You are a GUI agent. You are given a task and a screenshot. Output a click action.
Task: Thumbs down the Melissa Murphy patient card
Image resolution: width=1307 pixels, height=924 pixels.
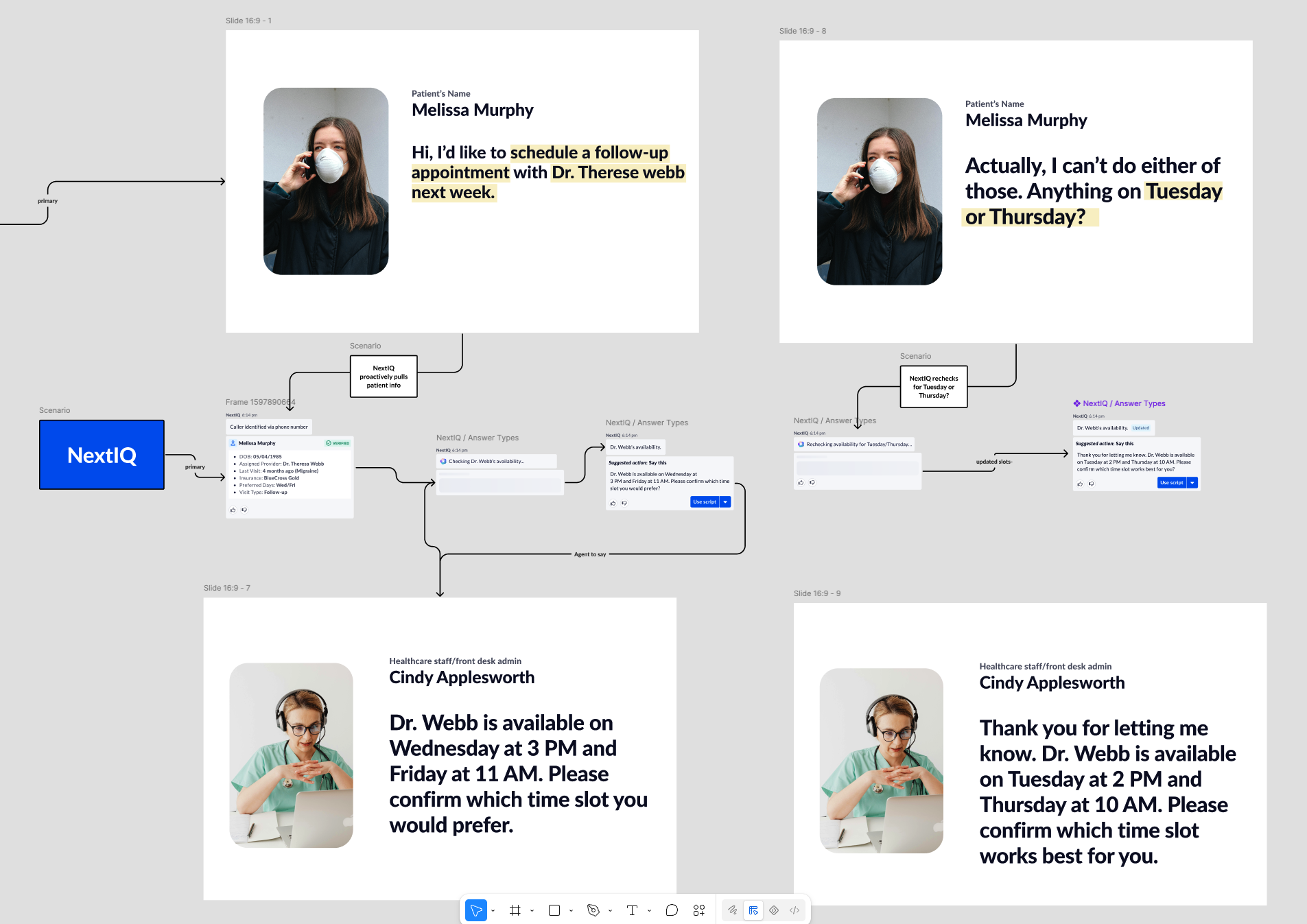[244, 510]
